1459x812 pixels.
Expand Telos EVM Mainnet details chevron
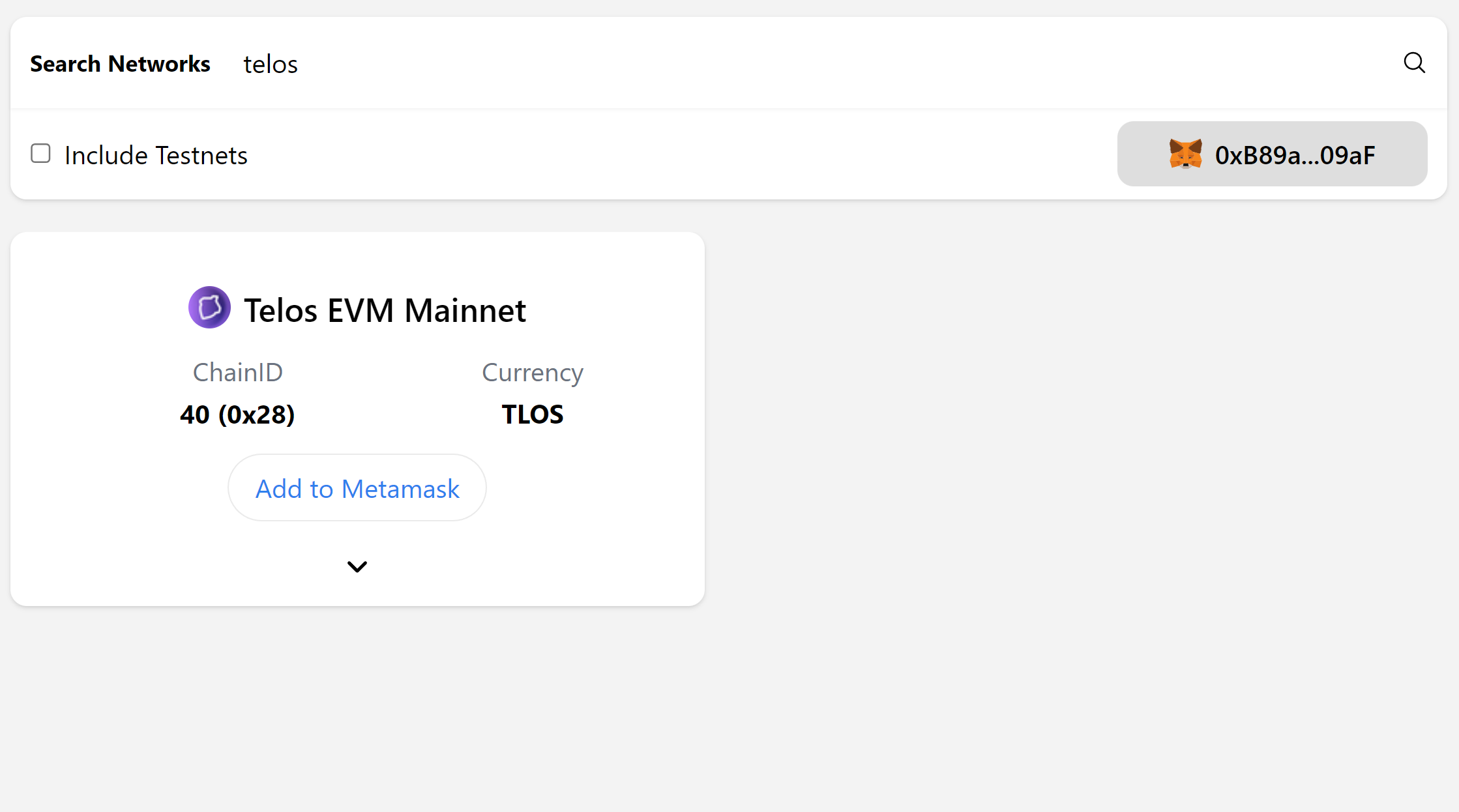(357, 566)
